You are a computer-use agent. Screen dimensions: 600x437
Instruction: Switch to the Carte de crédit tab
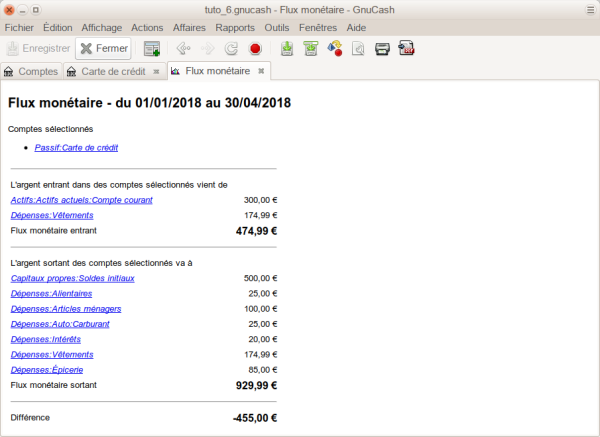pyautogui.click(x=112, y=71)
